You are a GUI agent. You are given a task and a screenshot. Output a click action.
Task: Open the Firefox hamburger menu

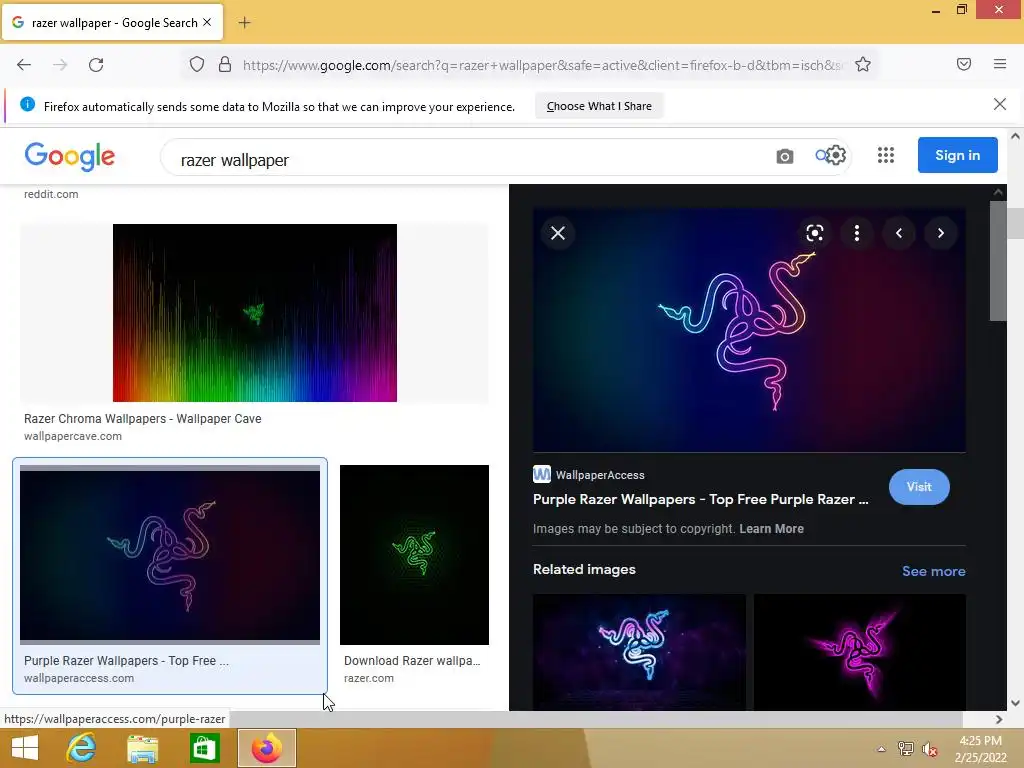(x=1000, y=64)
